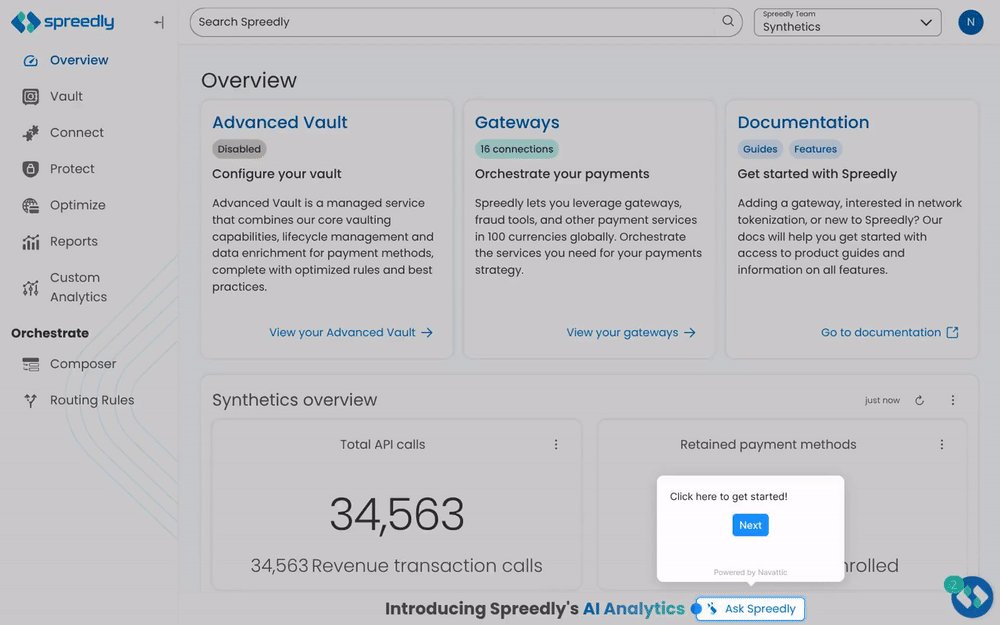
Task: Click the Advanced Vault card title
Action: (279, 122)
